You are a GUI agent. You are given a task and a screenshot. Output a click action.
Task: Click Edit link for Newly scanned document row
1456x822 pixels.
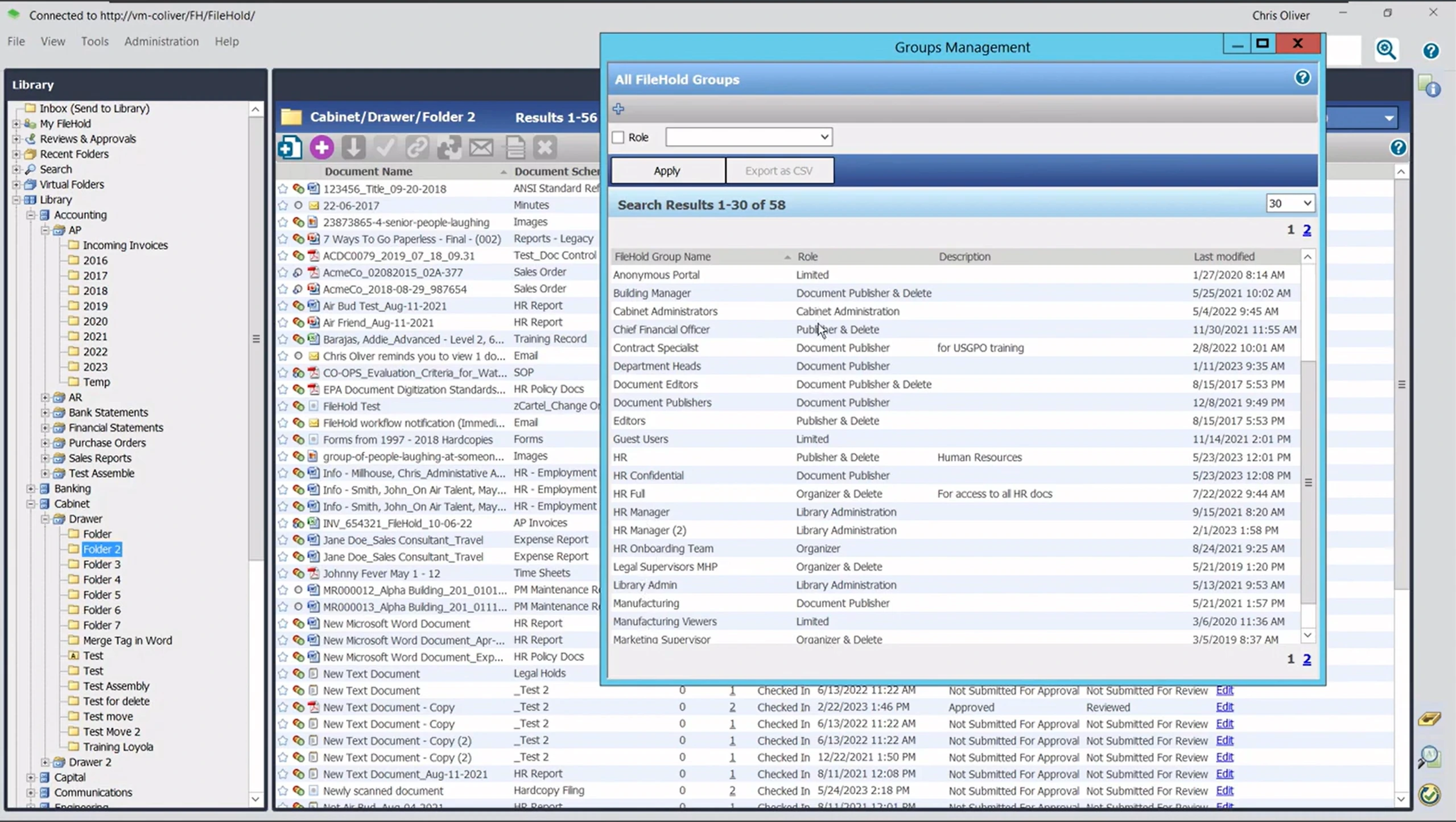(x=1224, y=791)
